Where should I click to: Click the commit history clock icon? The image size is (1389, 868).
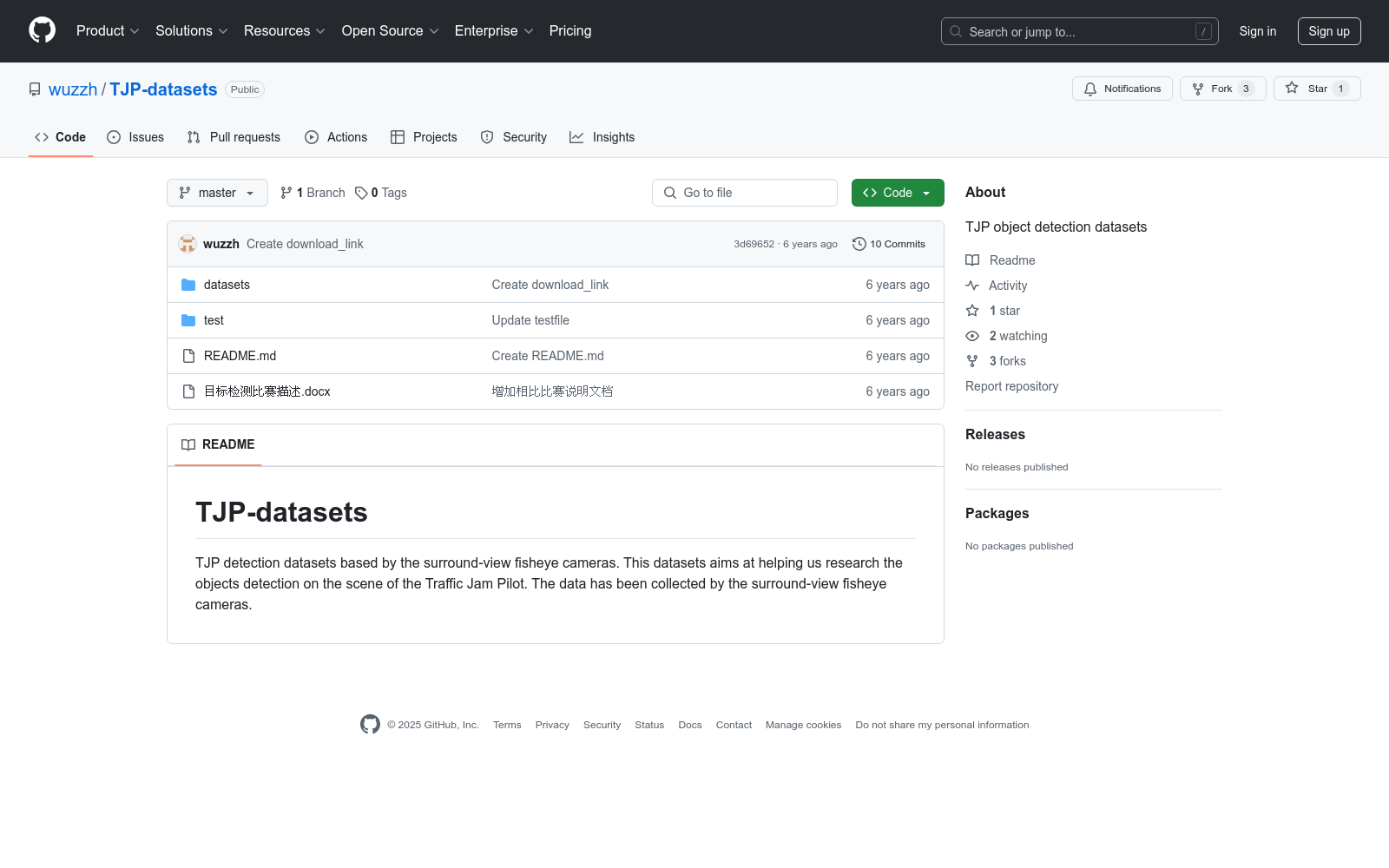pyautogui.click(x=859, y=244)
